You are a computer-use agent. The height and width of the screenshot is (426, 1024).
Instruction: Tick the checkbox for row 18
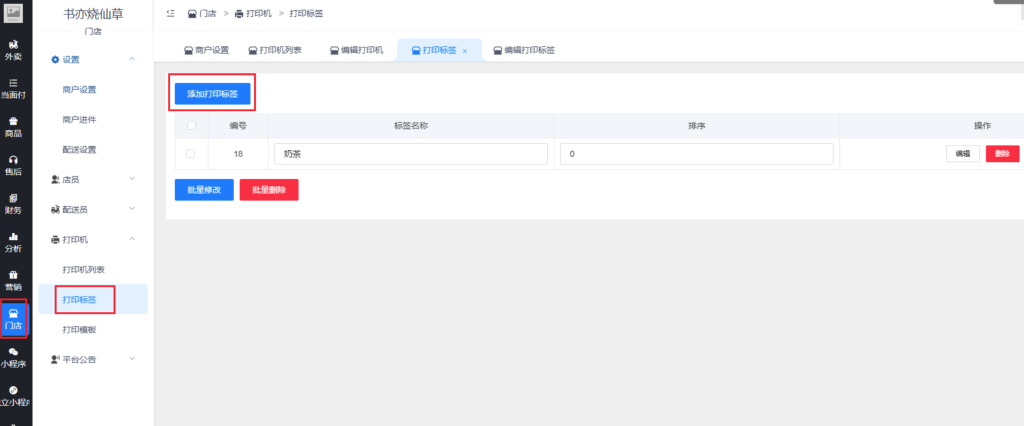191,153
